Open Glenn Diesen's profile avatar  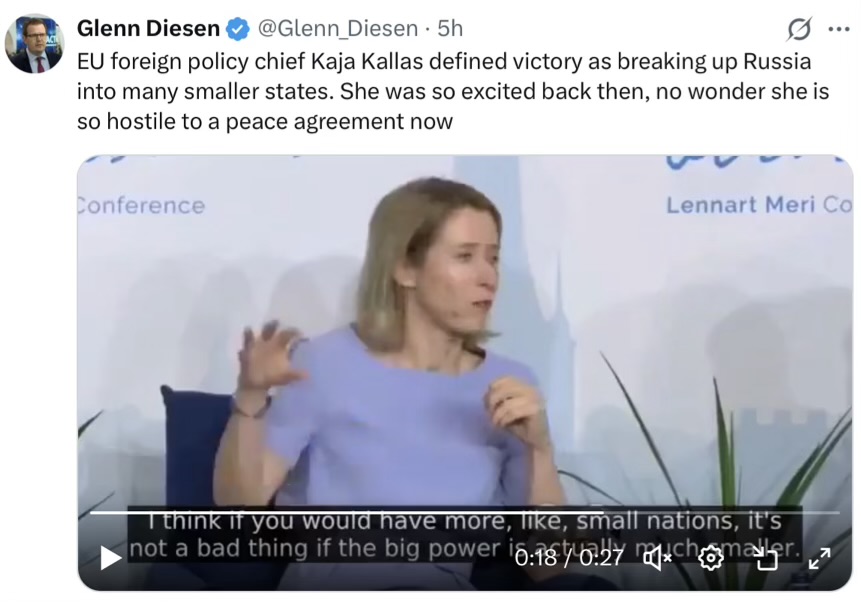pos(35,44)
